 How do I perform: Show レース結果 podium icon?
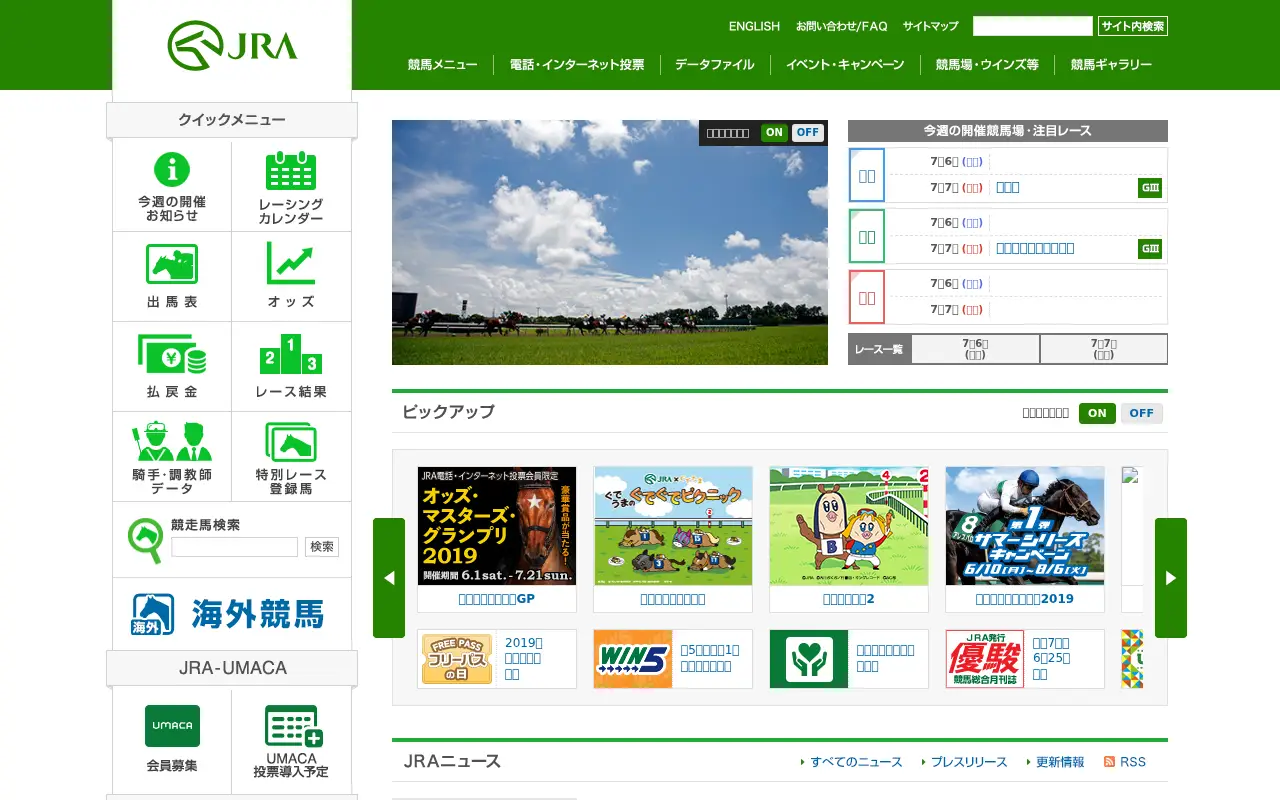coord(291,366)
